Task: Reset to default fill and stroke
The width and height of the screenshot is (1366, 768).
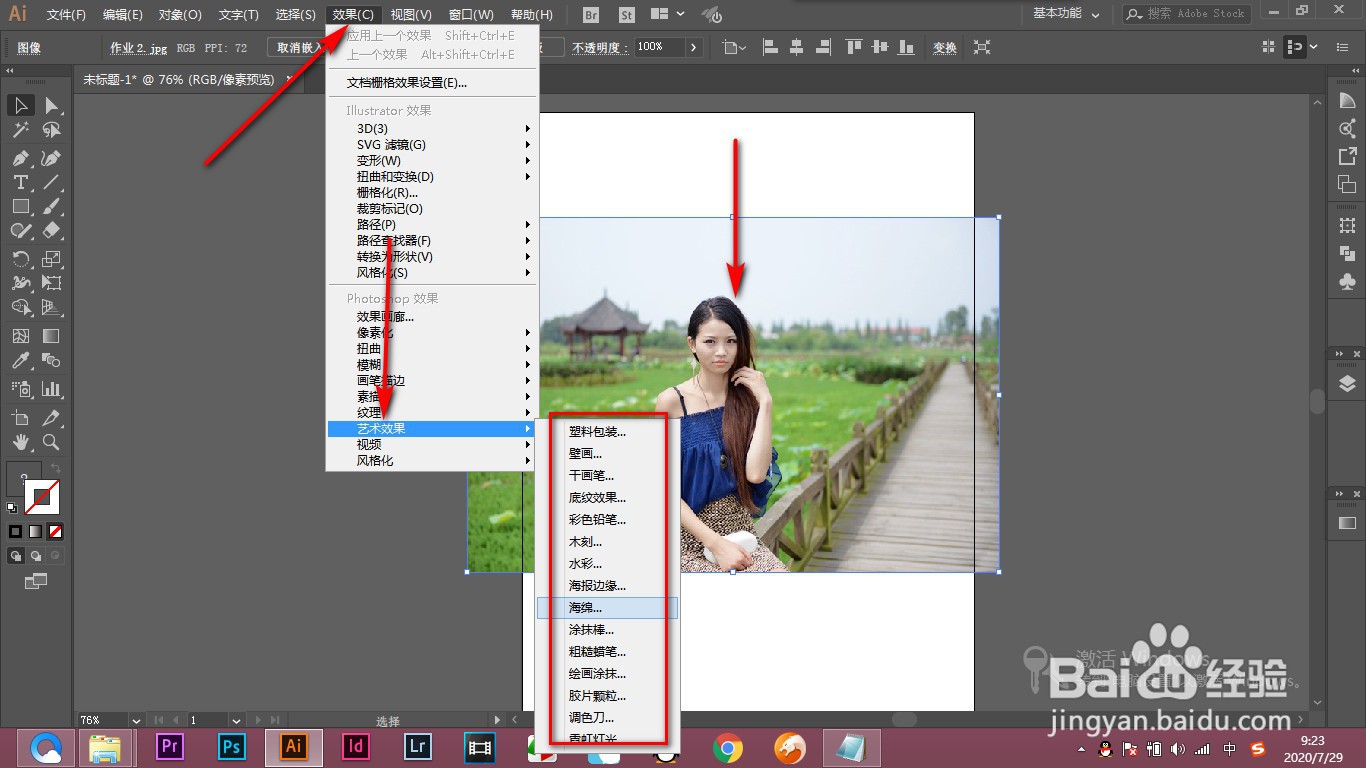Action: [x=12, y=508]
